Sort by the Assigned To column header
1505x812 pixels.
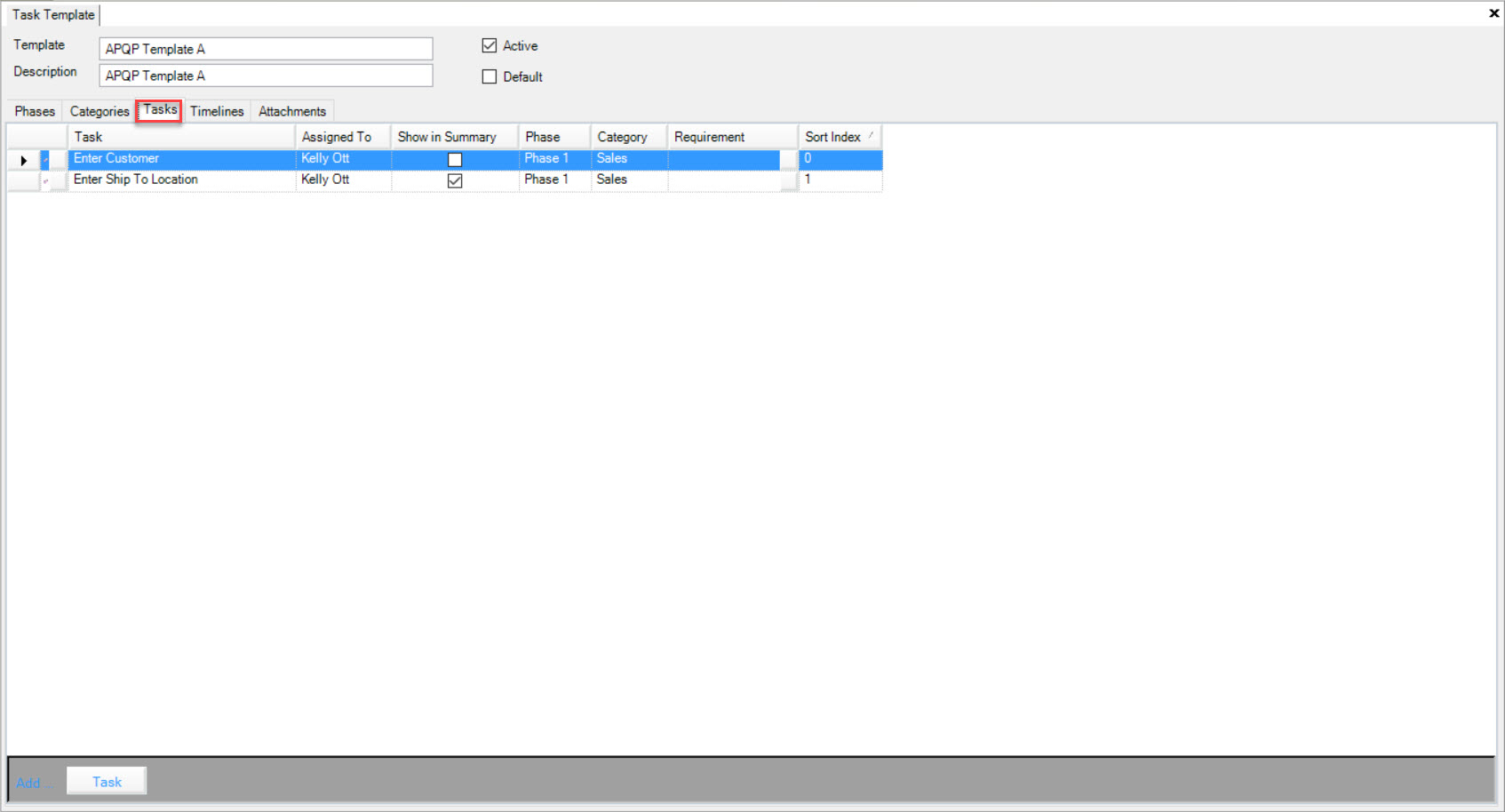tap(343, 137)
